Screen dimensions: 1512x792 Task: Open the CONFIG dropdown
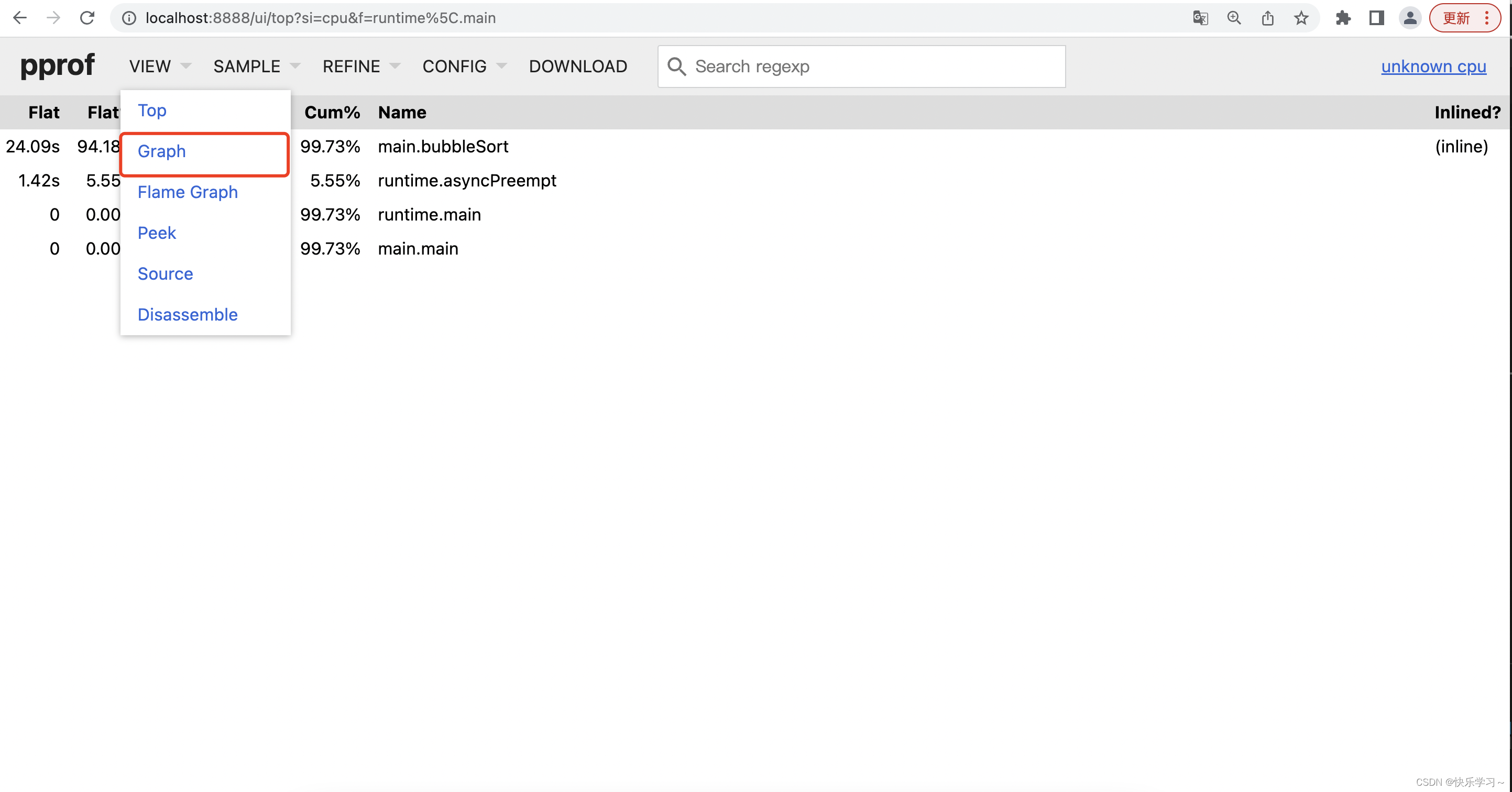pyautogui.click(x=464, y=67)
